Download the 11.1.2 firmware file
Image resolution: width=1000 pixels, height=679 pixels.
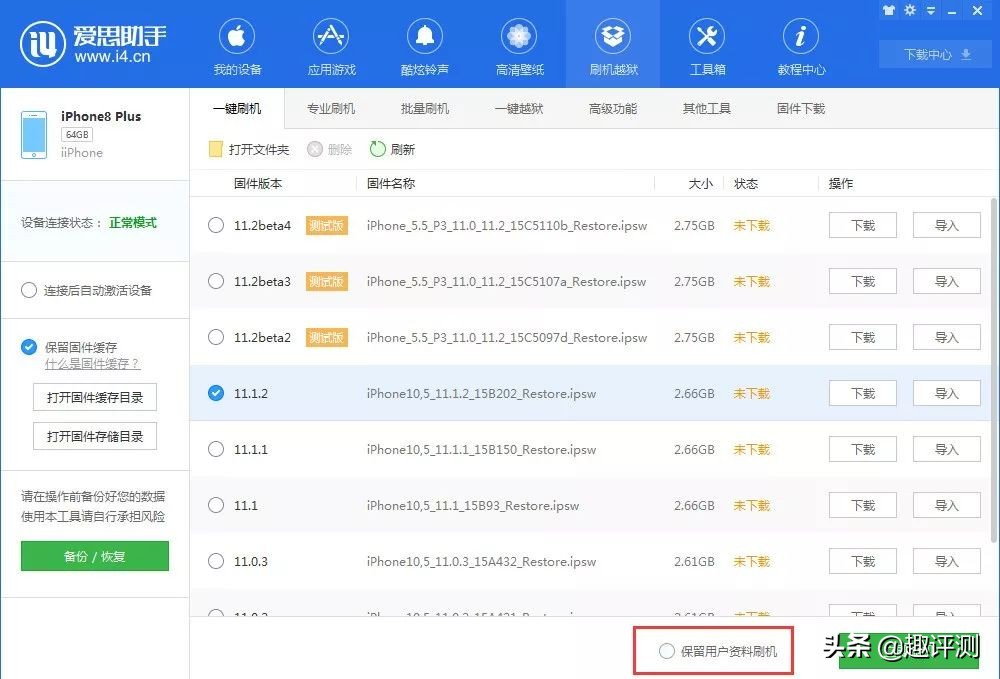861,393
